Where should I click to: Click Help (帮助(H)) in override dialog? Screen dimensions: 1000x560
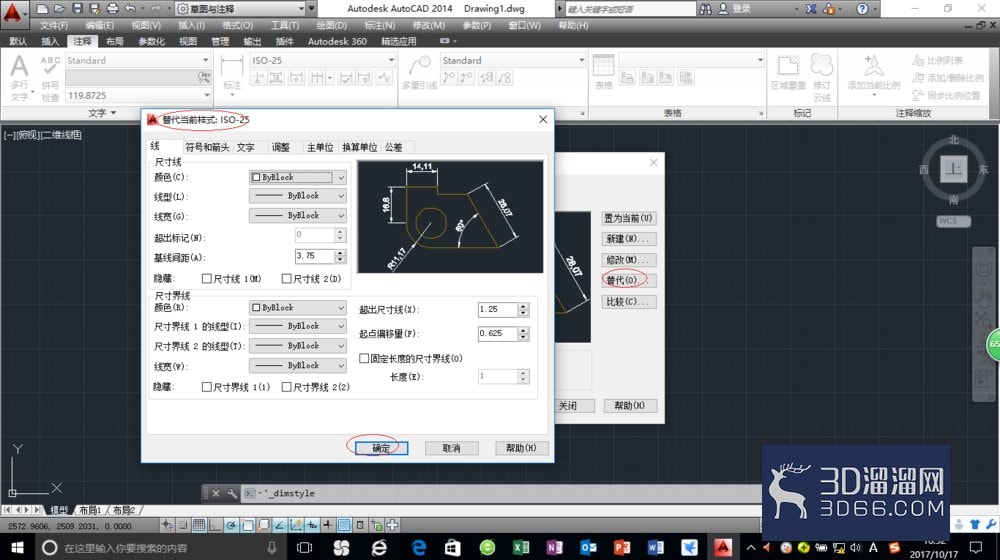tap(521, 448)
